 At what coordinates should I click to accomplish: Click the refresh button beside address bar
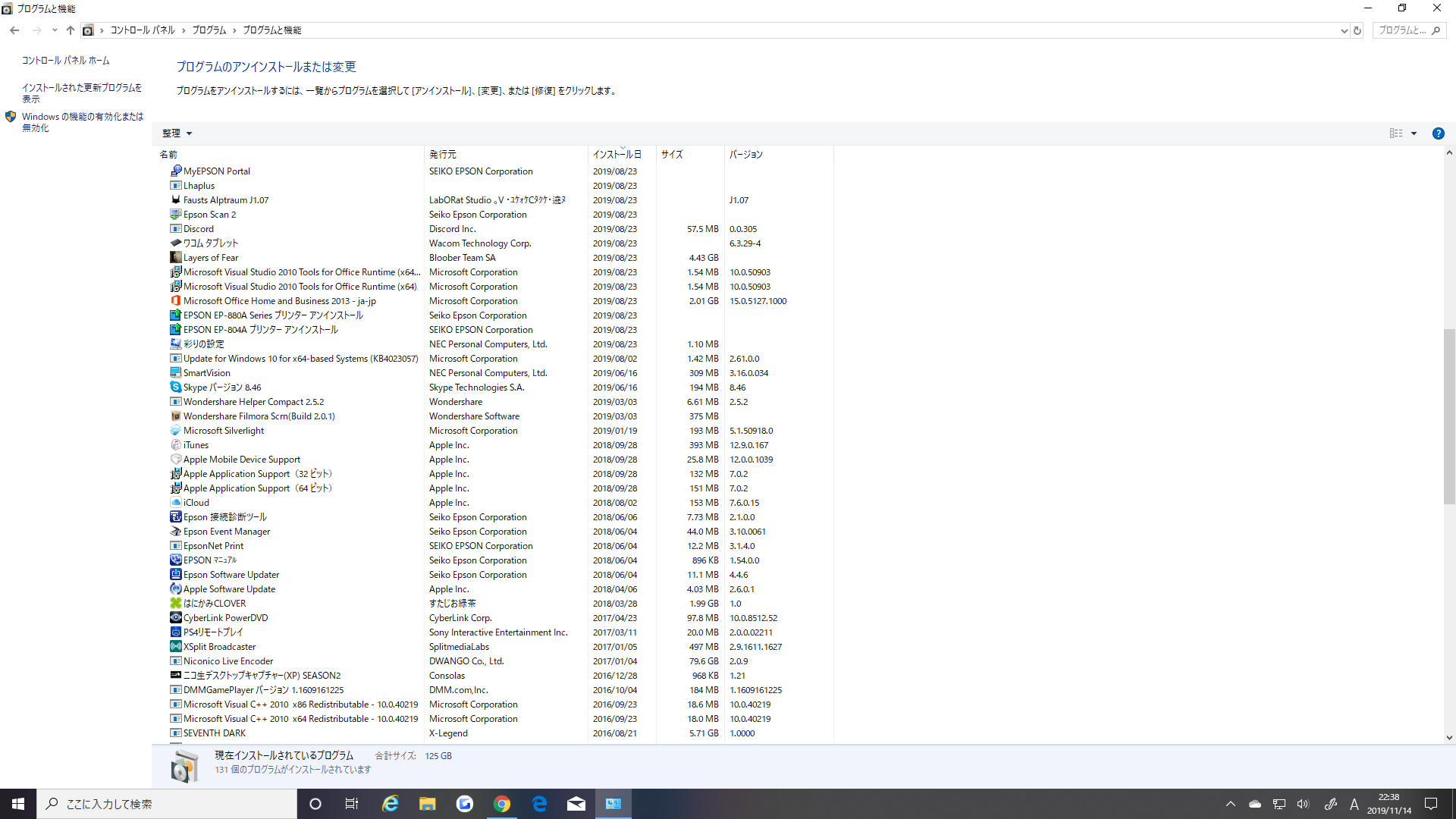[1357, 30]
